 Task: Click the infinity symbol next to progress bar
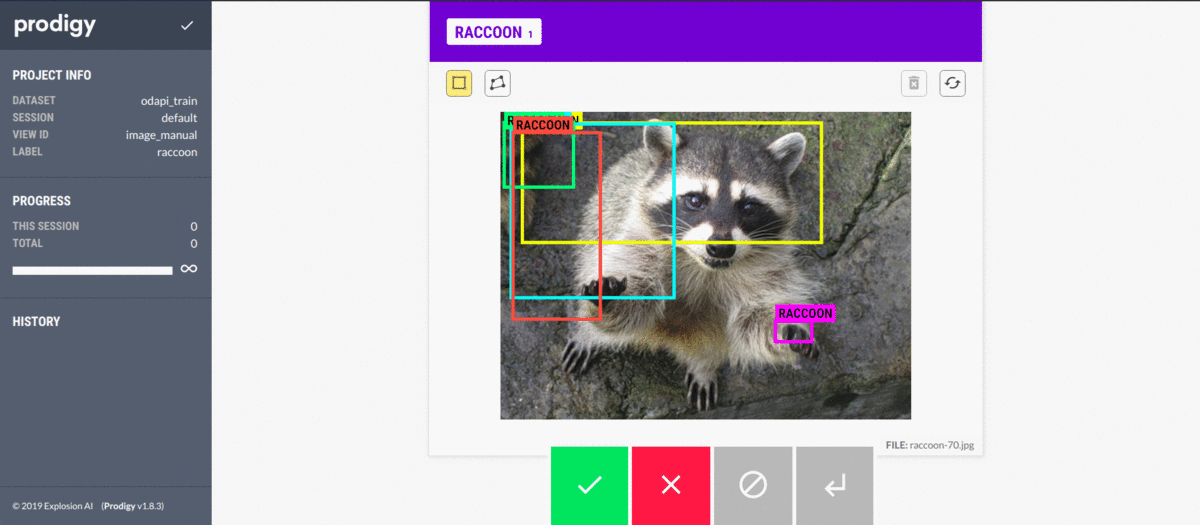coord(188,269)
